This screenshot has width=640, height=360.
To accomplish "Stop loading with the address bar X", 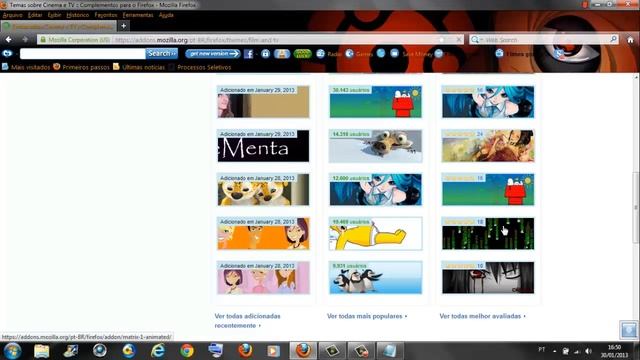I will 459,40.
